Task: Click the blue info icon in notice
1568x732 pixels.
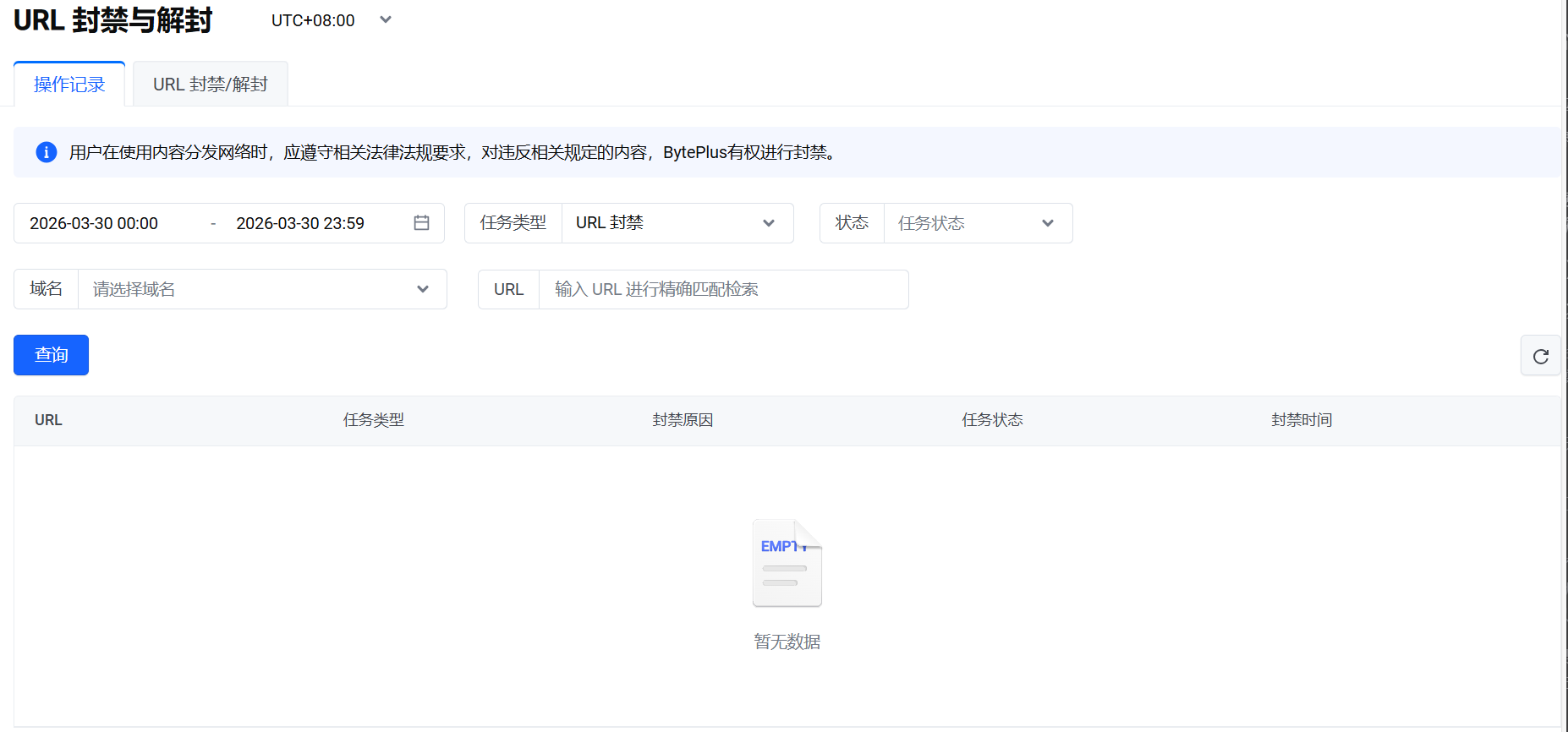Action: tap(47, 152)
